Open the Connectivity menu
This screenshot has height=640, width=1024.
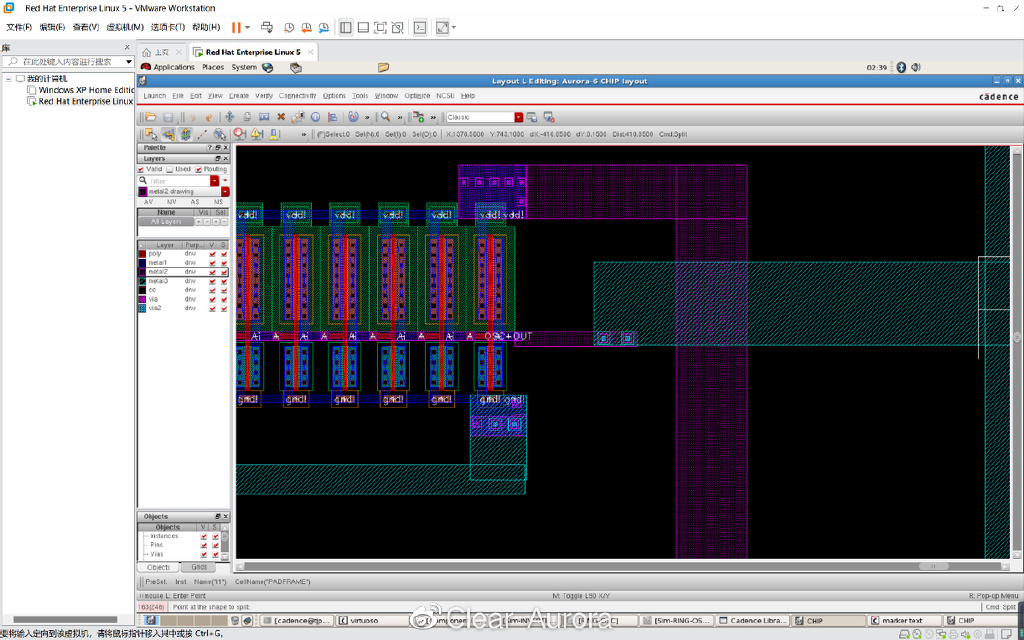(x=297, y=95)
